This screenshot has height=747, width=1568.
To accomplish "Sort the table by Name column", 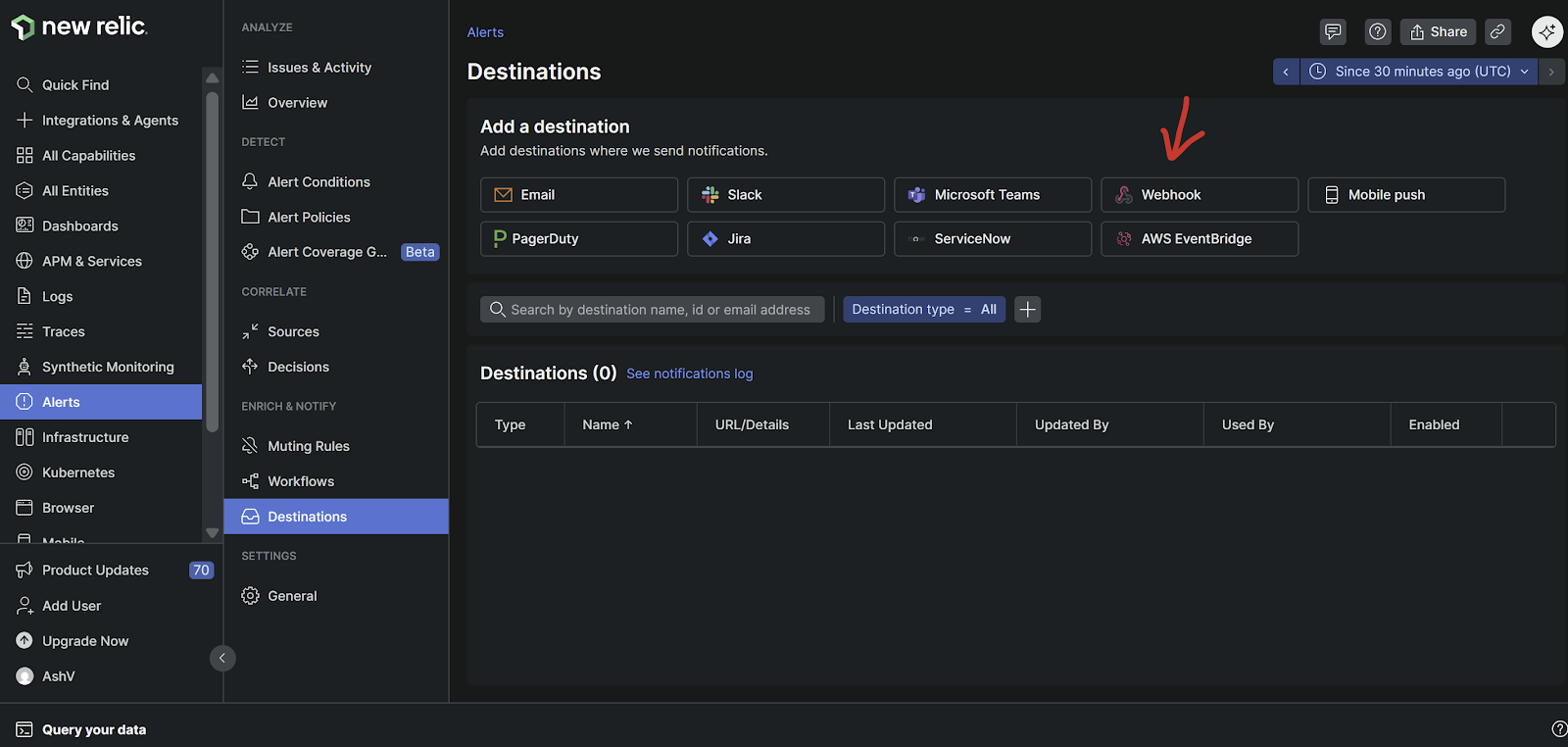I will (608, 425).
